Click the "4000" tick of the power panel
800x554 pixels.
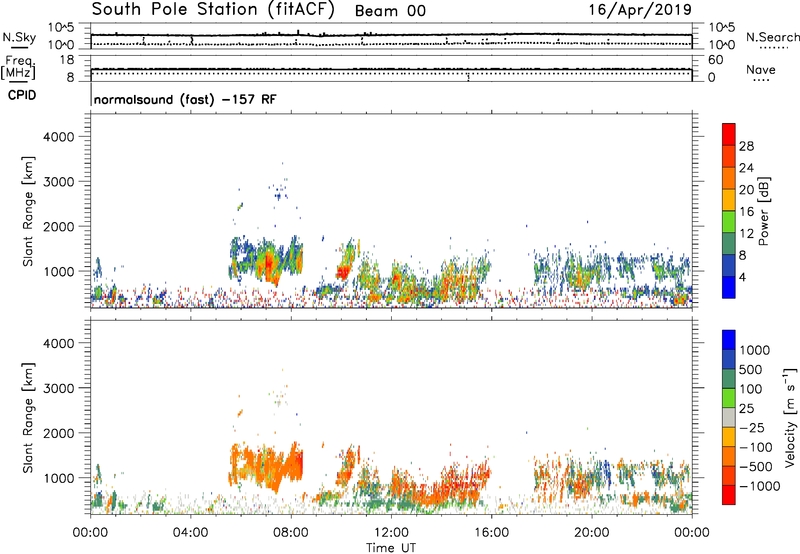(58, 137)
